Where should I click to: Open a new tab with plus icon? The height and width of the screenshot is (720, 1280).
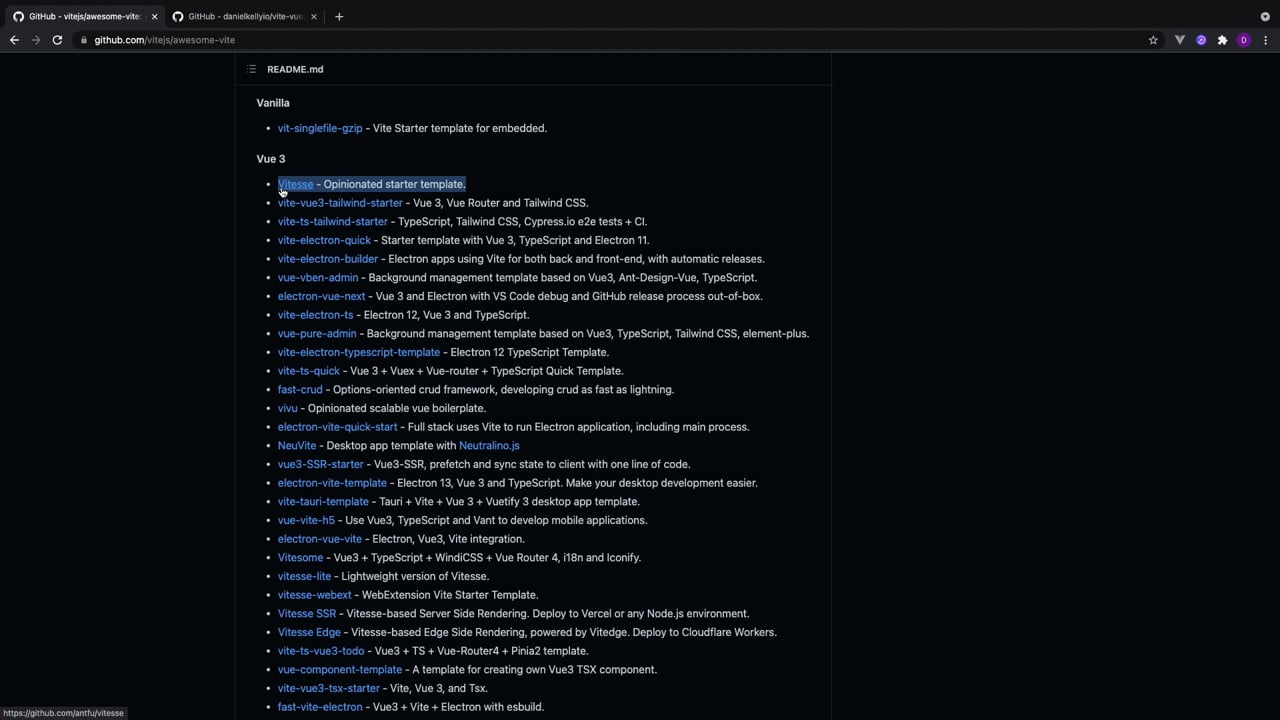339,16
